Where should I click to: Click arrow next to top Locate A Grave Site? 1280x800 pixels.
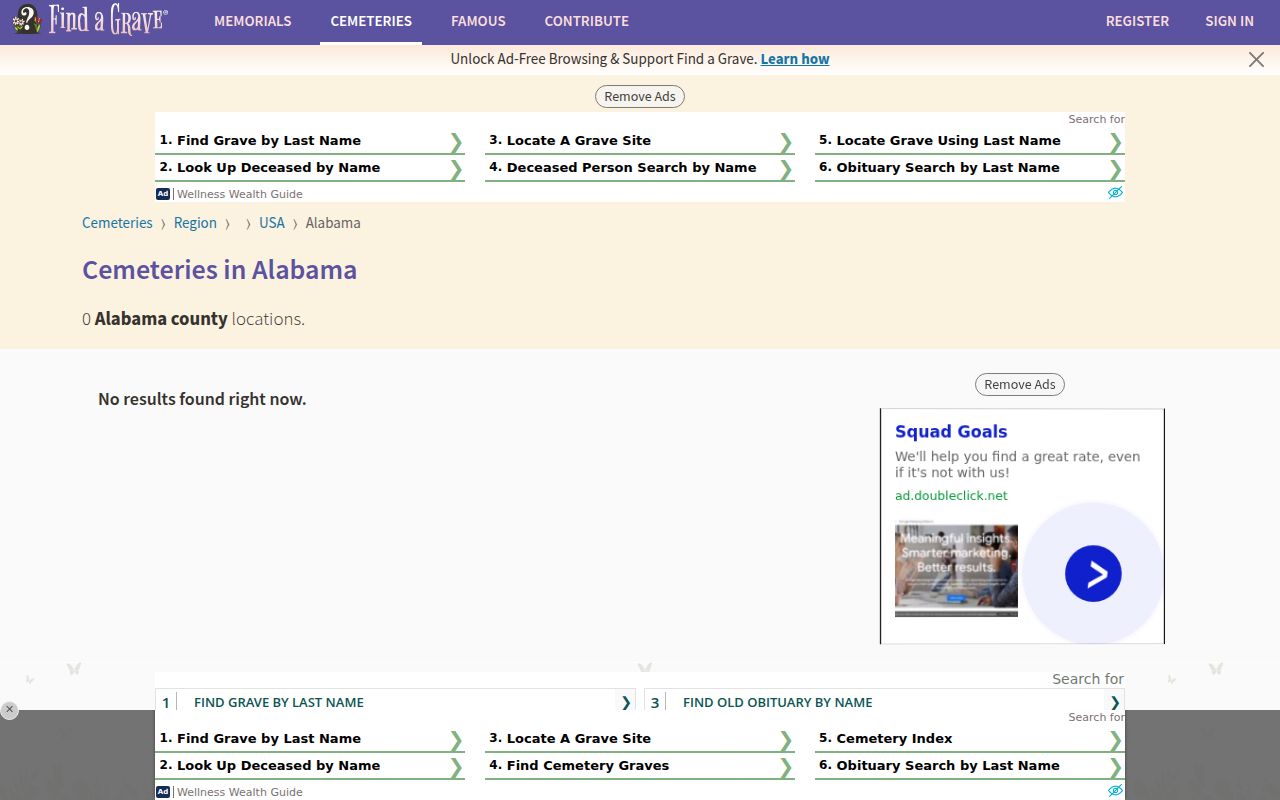pyautogui.click(x=786, y=142)
